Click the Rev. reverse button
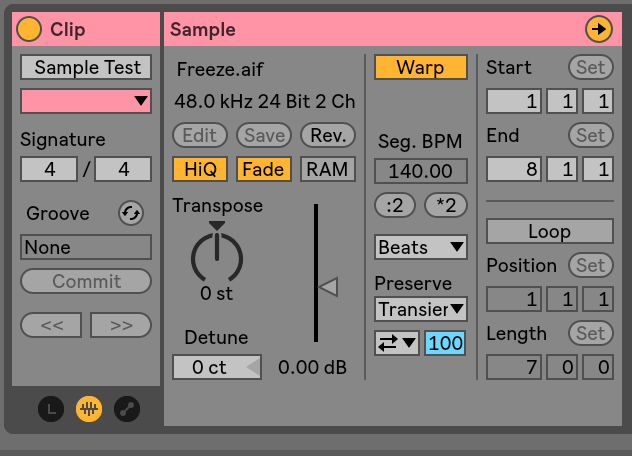Screen dimensions: 632x456 328,135
